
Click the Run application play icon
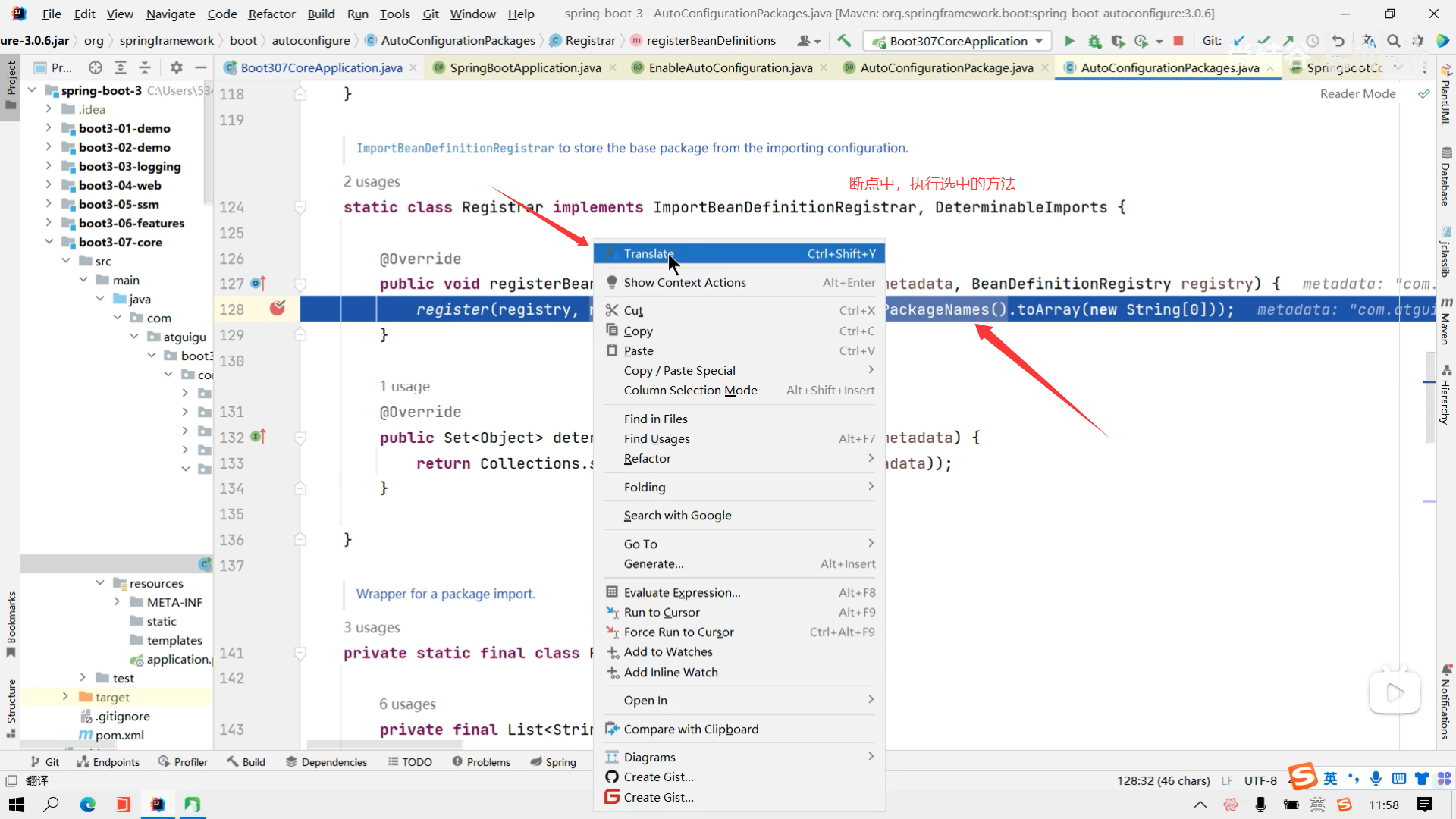(x=1069, y=41)
